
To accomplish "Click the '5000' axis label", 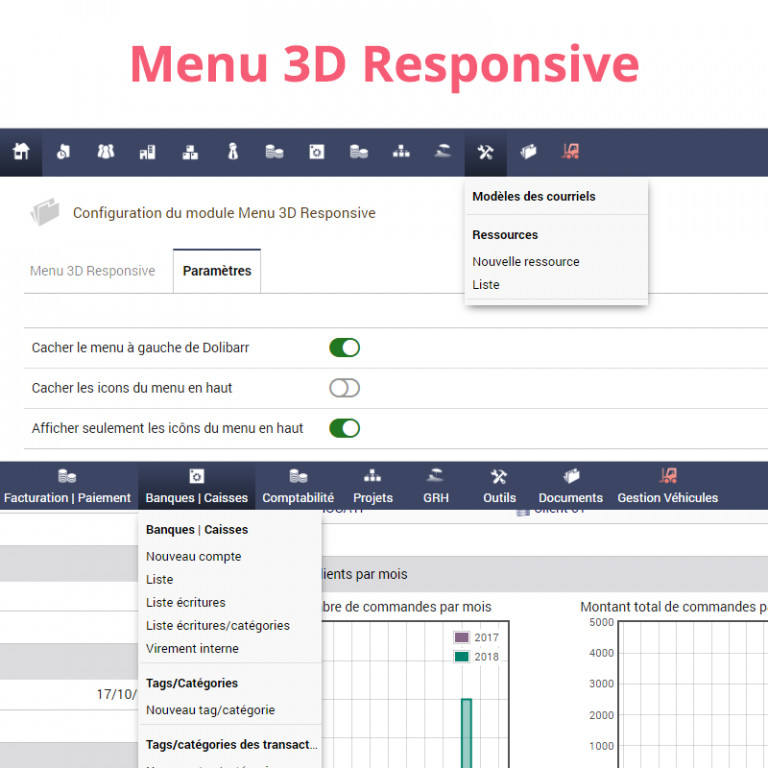I will tap(601, 622).
